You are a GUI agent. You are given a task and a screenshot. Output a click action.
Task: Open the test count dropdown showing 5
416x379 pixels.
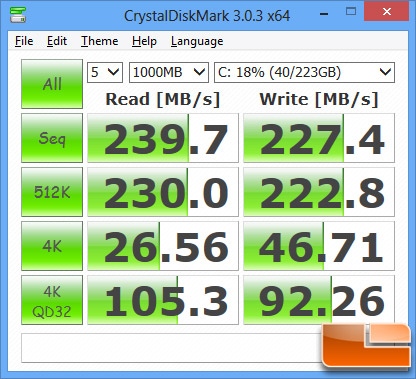pyautogui.click(x=105, y=72)
